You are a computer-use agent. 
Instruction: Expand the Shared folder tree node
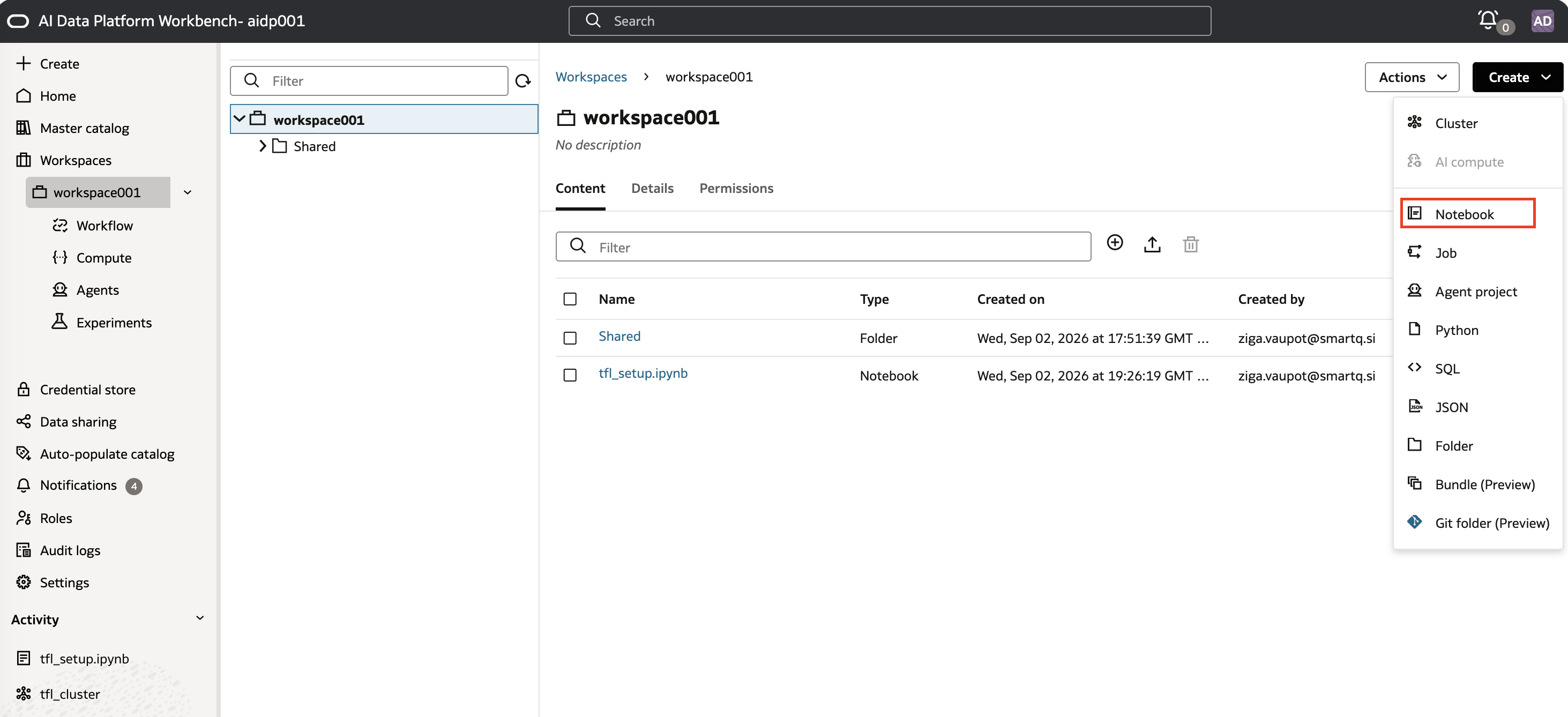pyautogui.click(x=263, y=146)
